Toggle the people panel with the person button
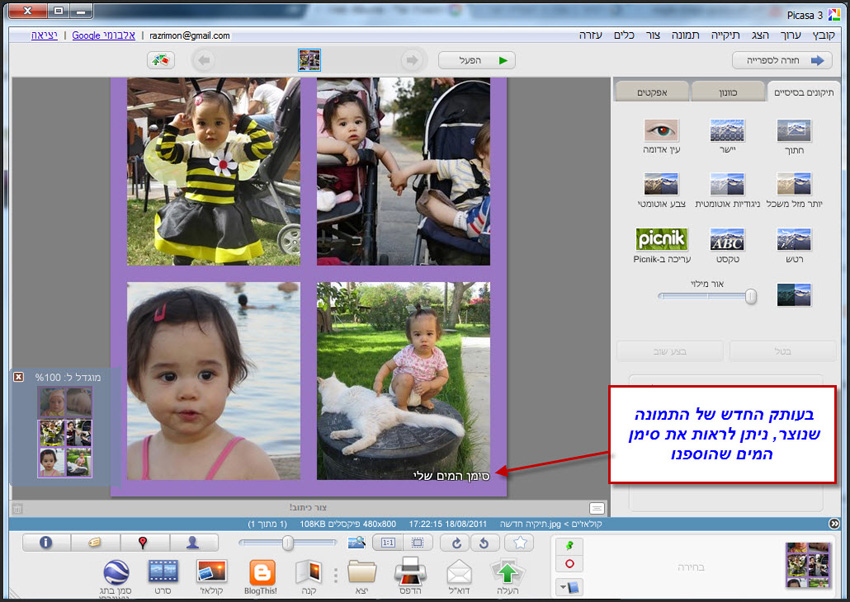The image size is (850, 602). [192, 542]
